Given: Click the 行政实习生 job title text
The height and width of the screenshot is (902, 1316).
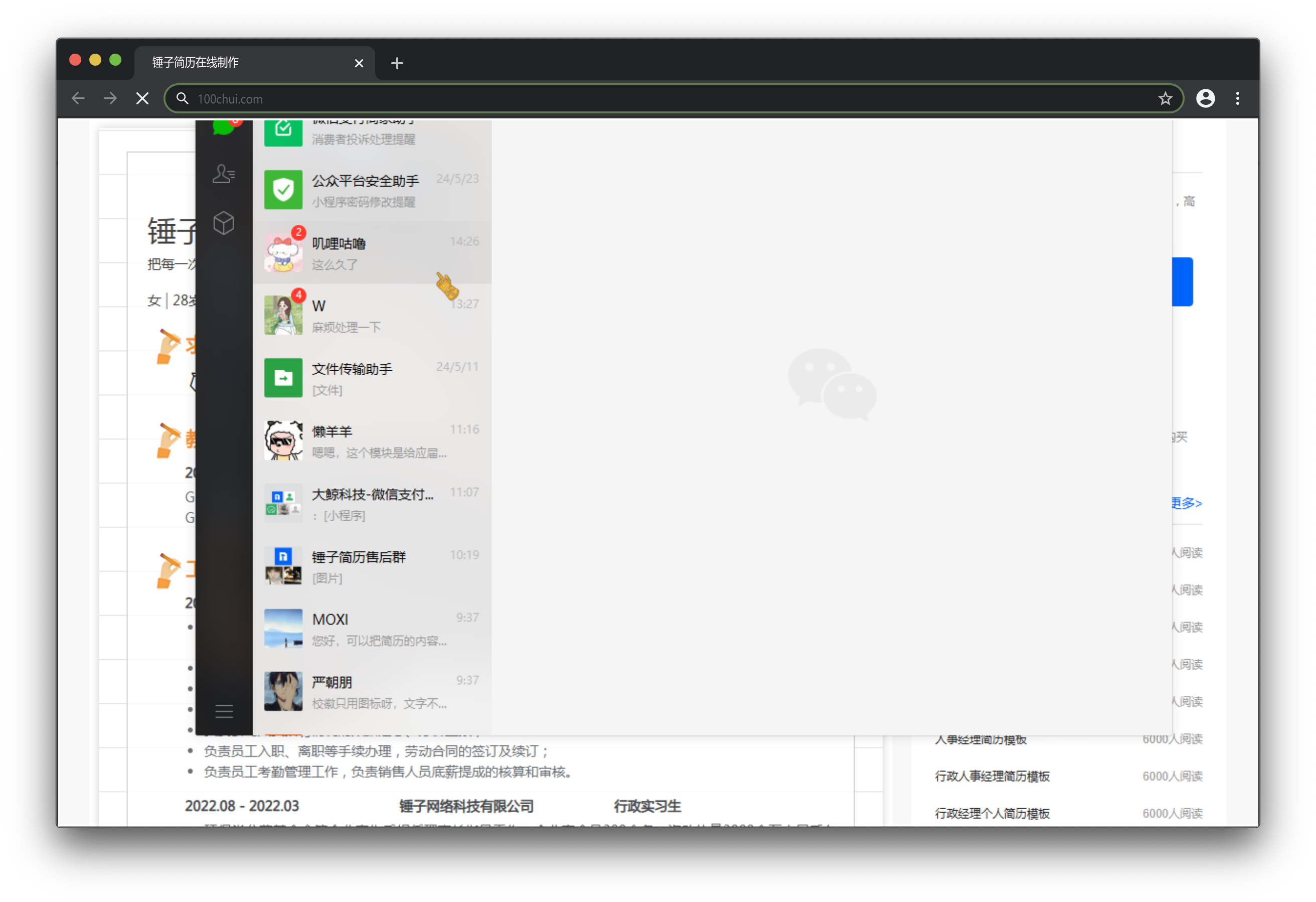Looking at the screenshot, I should [647, 806].
